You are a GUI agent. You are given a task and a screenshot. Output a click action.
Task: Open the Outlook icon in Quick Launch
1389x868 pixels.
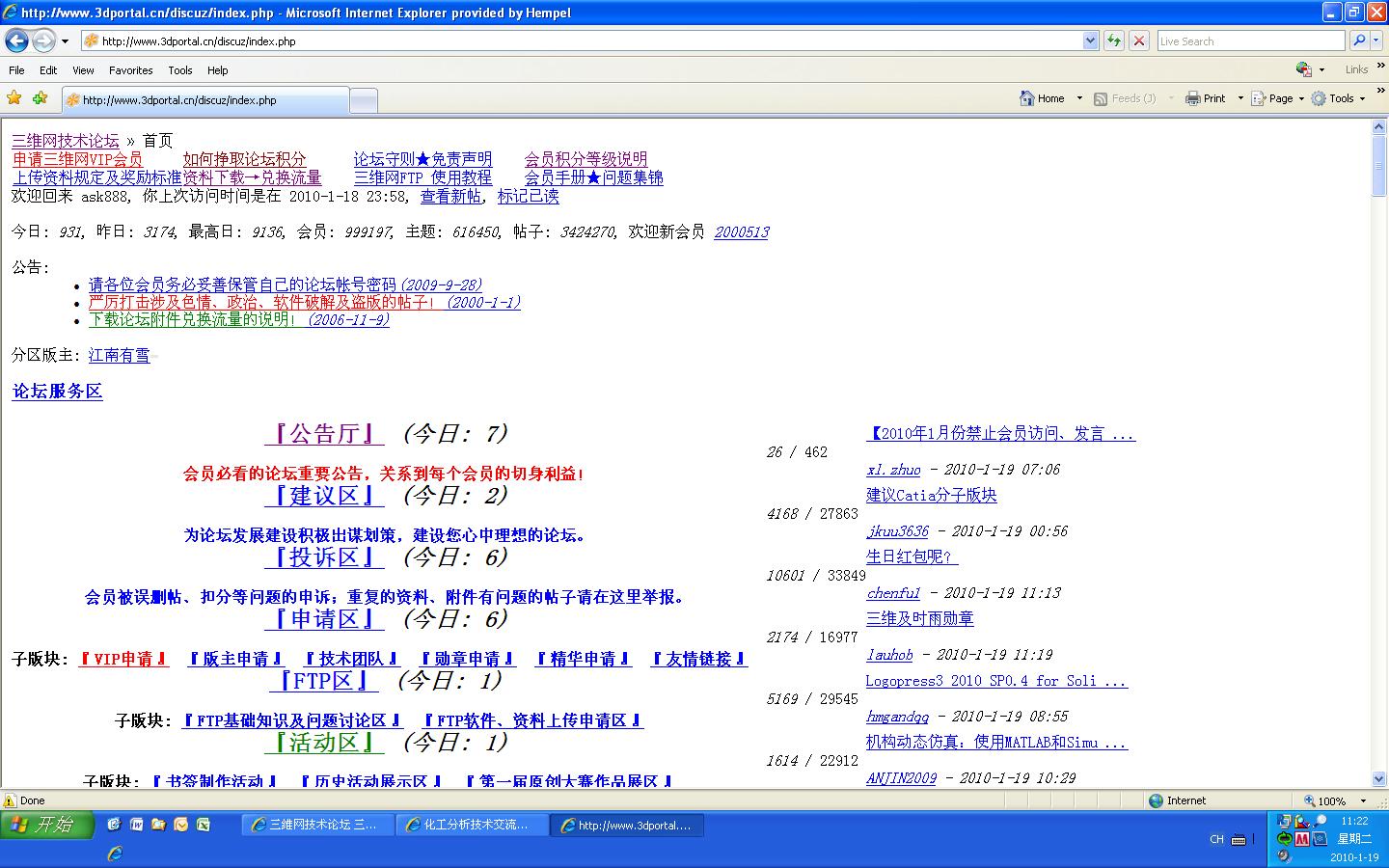pos(181,825)
